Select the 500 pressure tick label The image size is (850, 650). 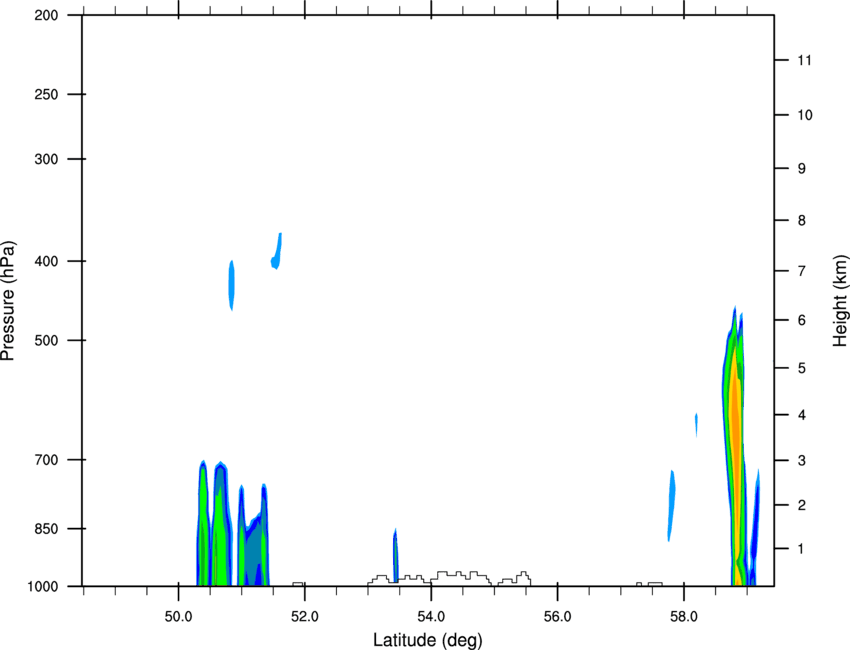[x=46, y=340]
